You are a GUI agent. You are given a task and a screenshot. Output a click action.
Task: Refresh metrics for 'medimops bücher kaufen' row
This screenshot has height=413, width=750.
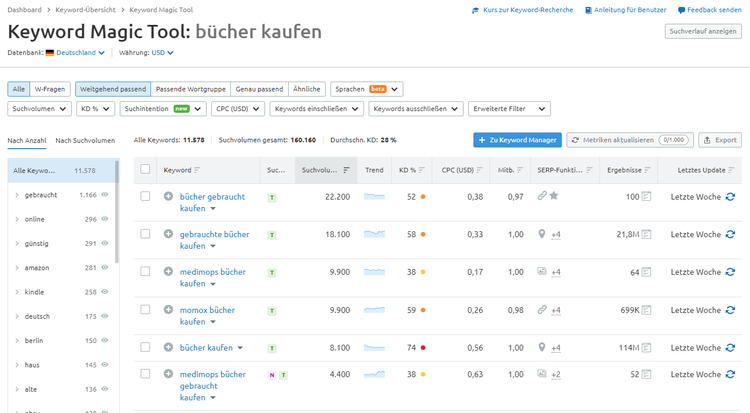pos(730,272)
